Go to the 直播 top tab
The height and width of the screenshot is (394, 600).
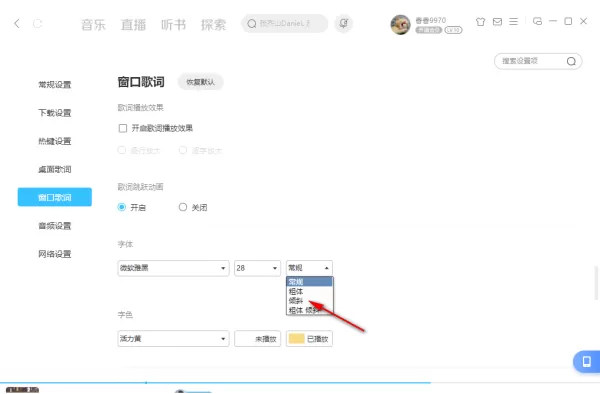[133, 24]
